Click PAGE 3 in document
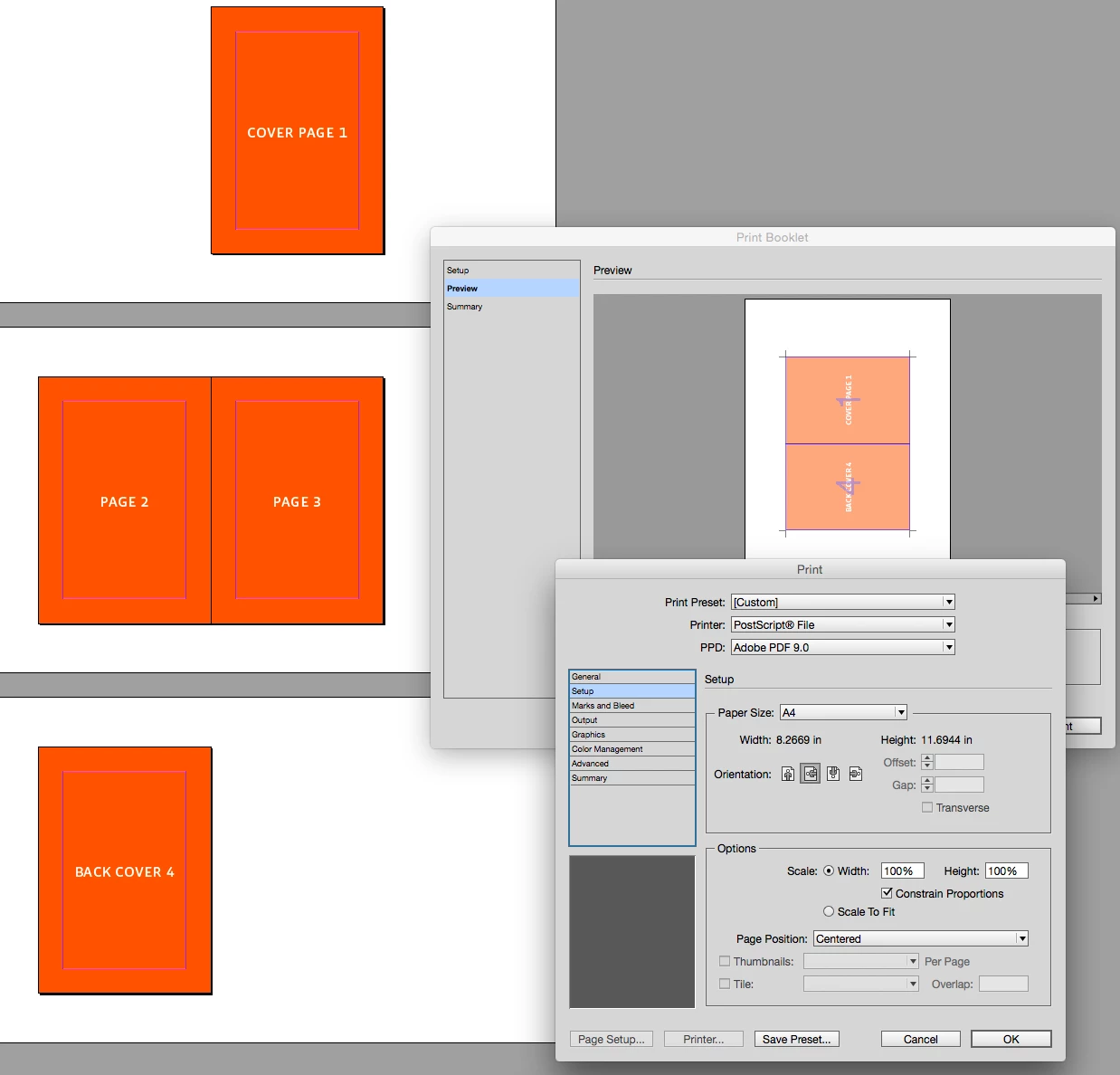Screen dimensions: 1120x1075 pos(298,501)
